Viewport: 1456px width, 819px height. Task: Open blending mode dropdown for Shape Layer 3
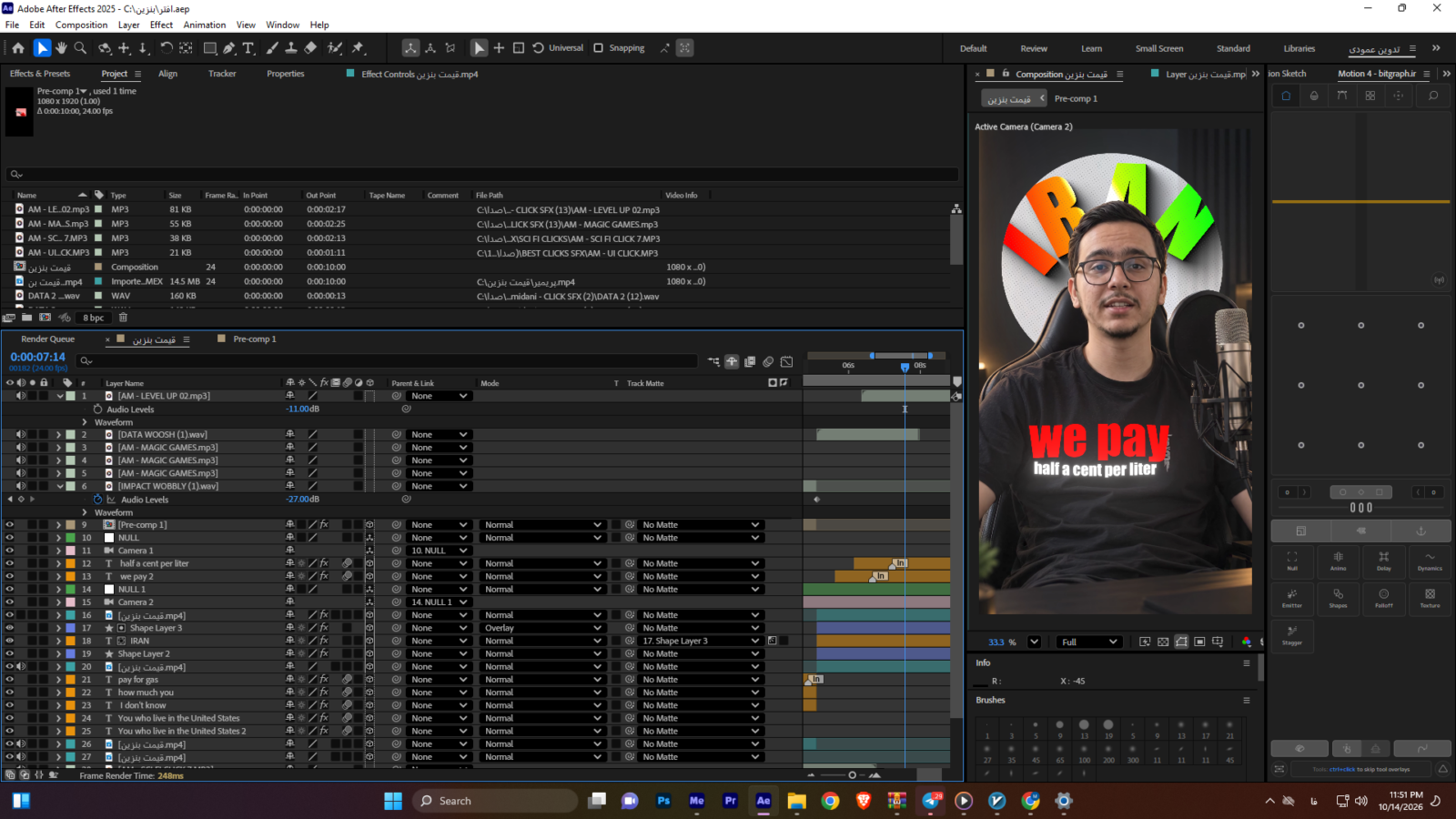(x=542, y=628)
